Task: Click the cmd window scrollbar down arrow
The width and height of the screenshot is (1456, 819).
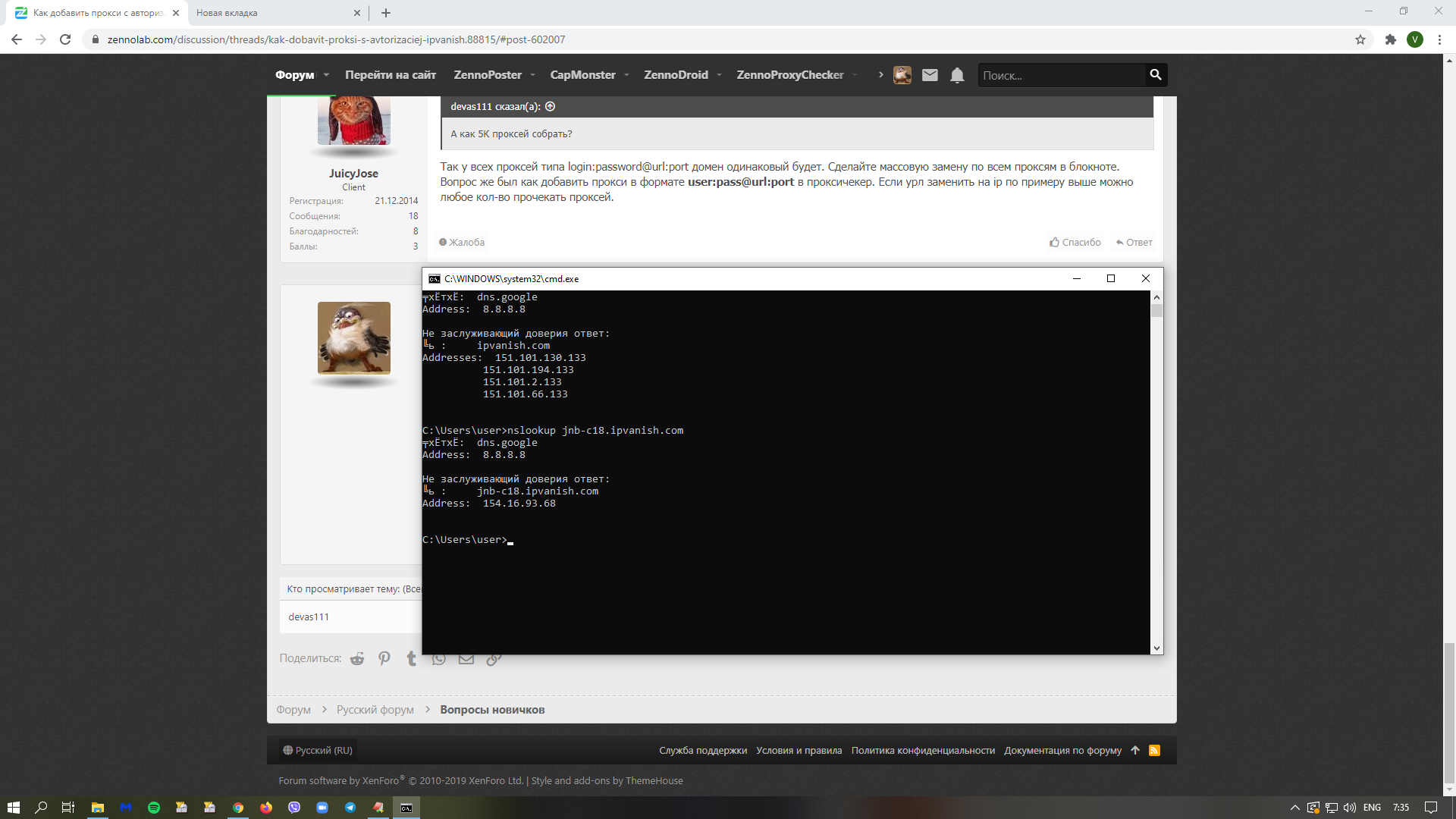Action: tap(1156, 648)
